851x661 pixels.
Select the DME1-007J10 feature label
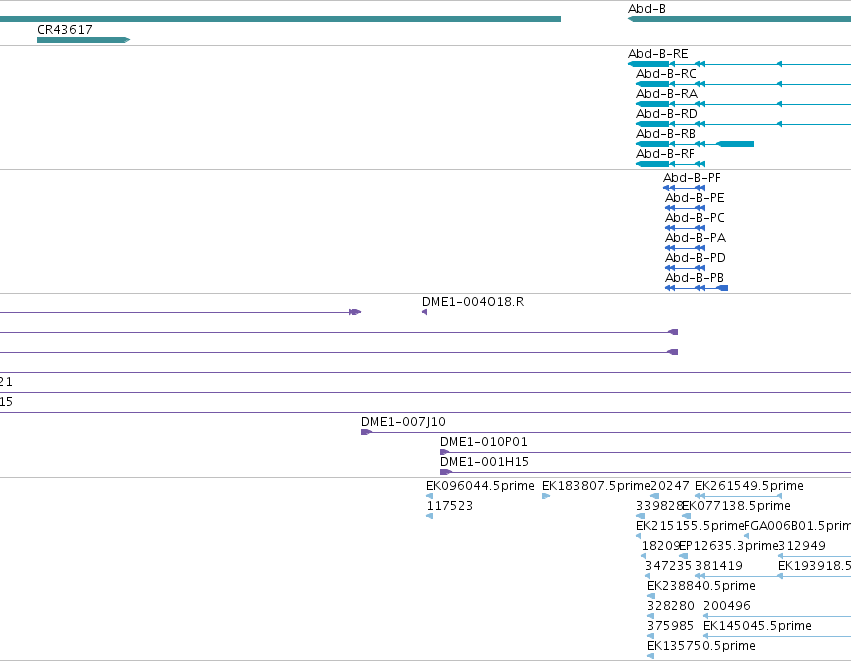[403, 422]
